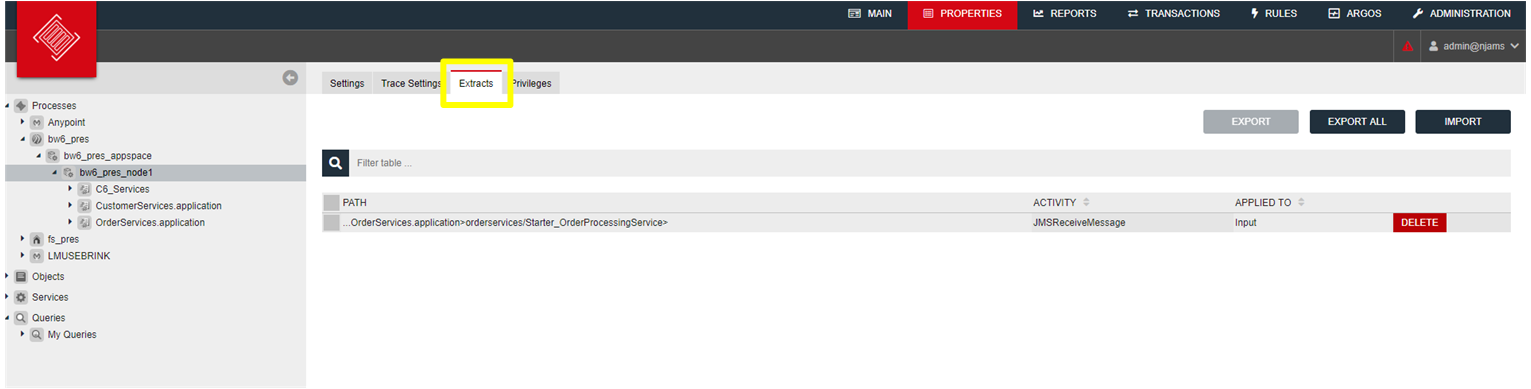Expand the C6_Services node
This screenshot has height=389, width=1531.
pos(70,189)
